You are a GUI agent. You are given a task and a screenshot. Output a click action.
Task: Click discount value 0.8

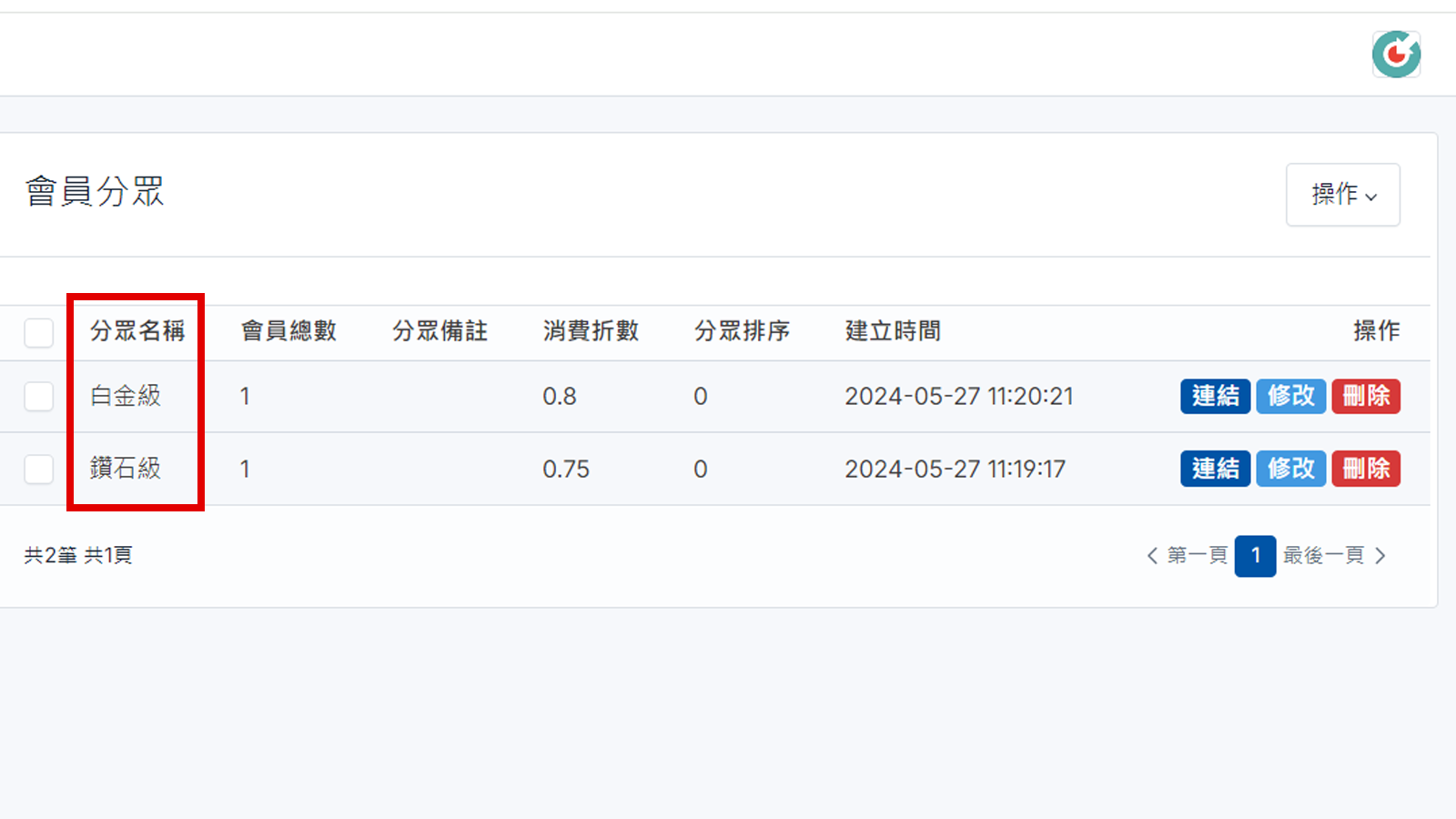point(560,397)
